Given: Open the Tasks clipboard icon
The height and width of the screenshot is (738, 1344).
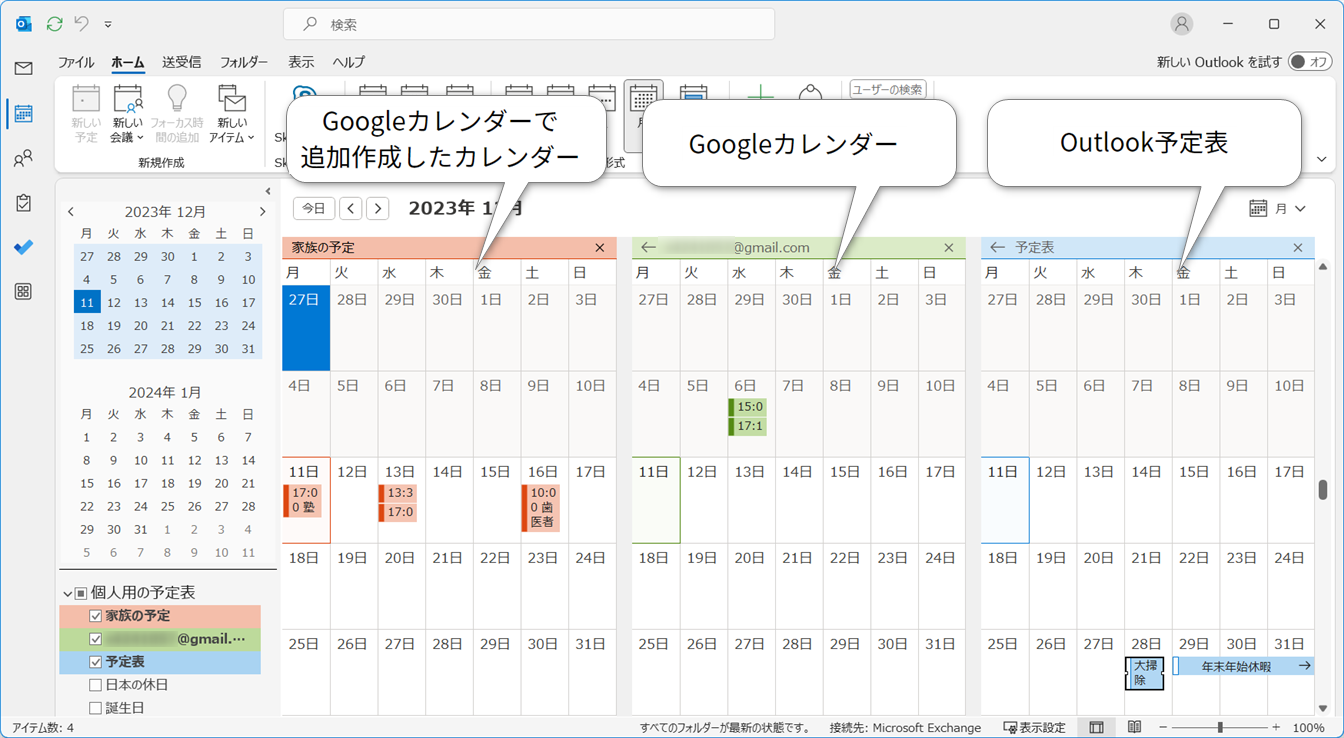Looking at the screenshot, I should (x=23, y=203).
